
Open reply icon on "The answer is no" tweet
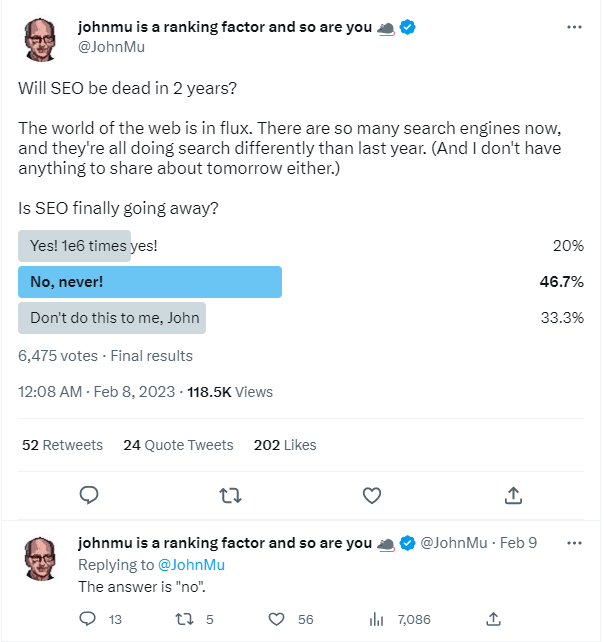click(87, 619)
